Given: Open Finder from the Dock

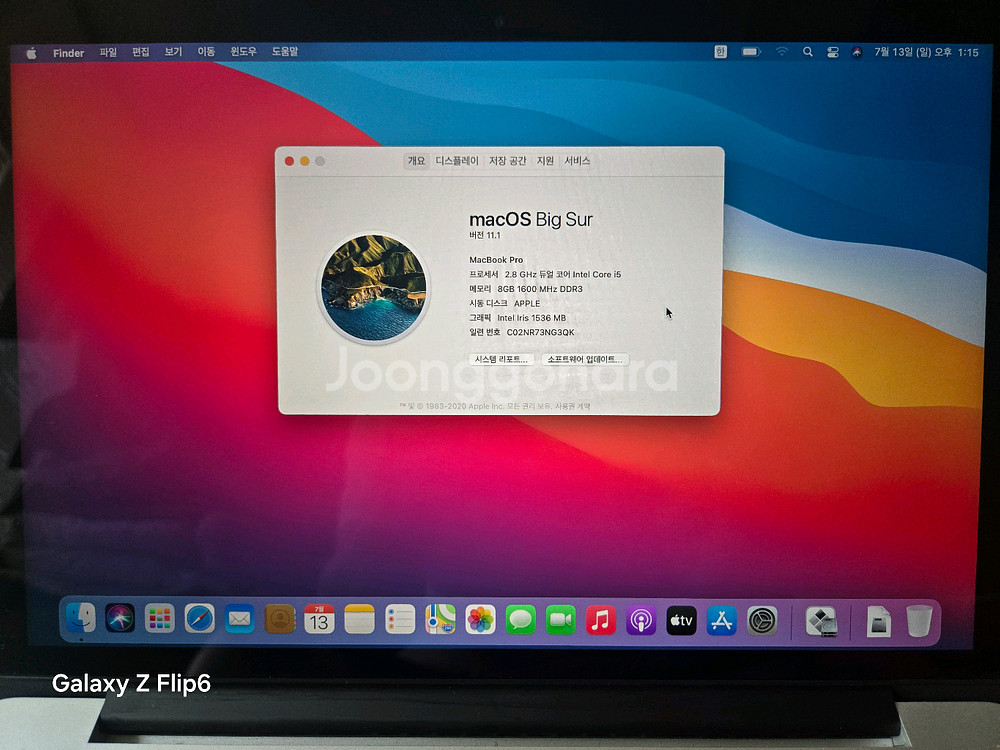Looking at the screenshot, I should (80, 618).
